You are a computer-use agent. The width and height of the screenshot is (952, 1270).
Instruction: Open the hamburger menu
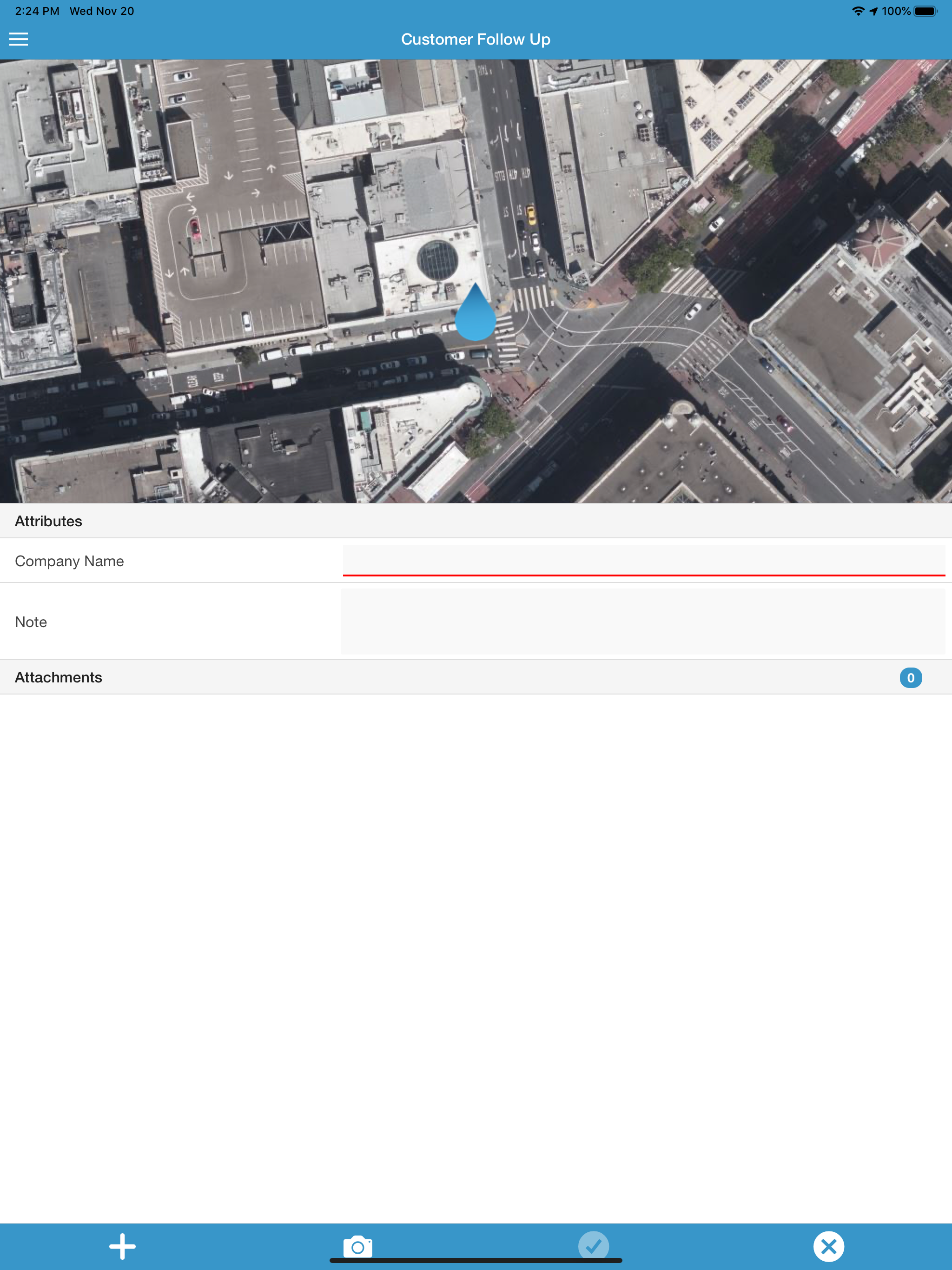pyautogui.click(x=19, y=39)
